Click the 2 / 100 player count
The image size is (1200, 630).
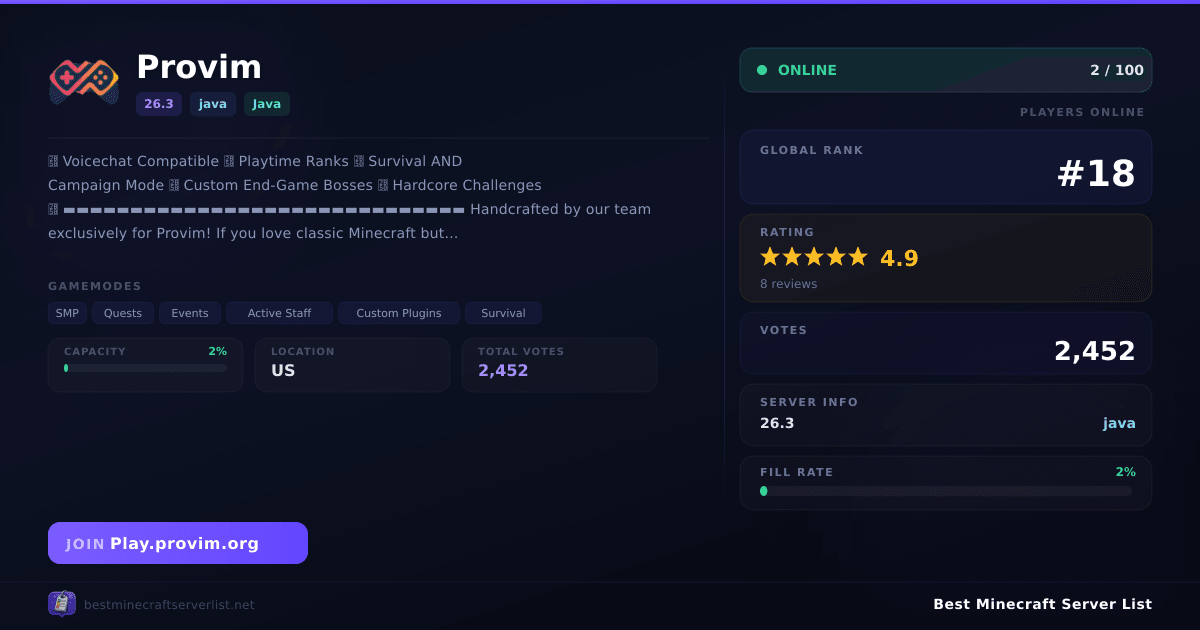tap(1117, 70)
